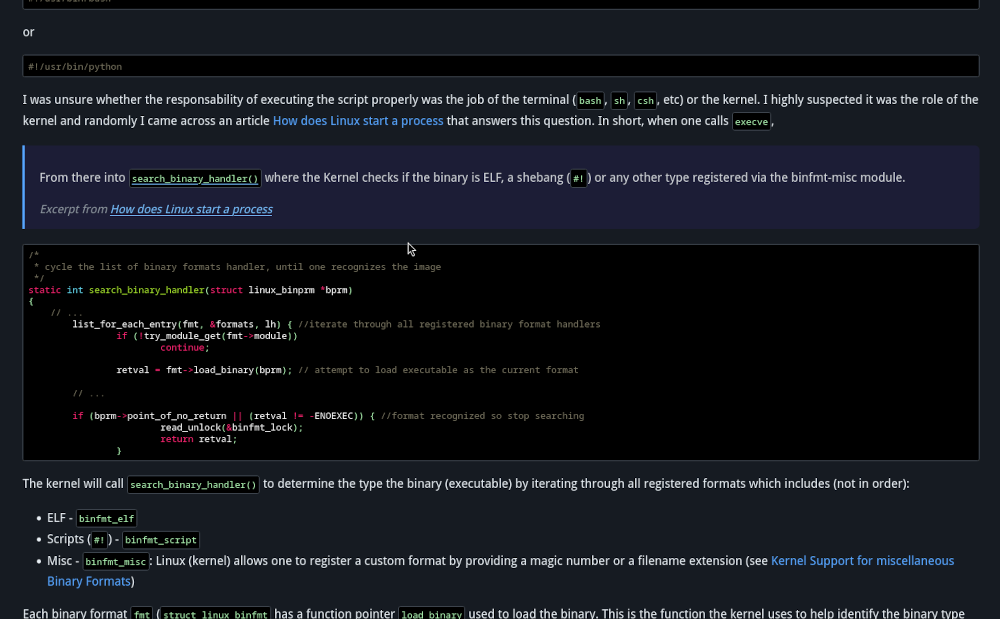Open the "Kernel Support for miscellaneous Binary Formats" link

[862, 560]
